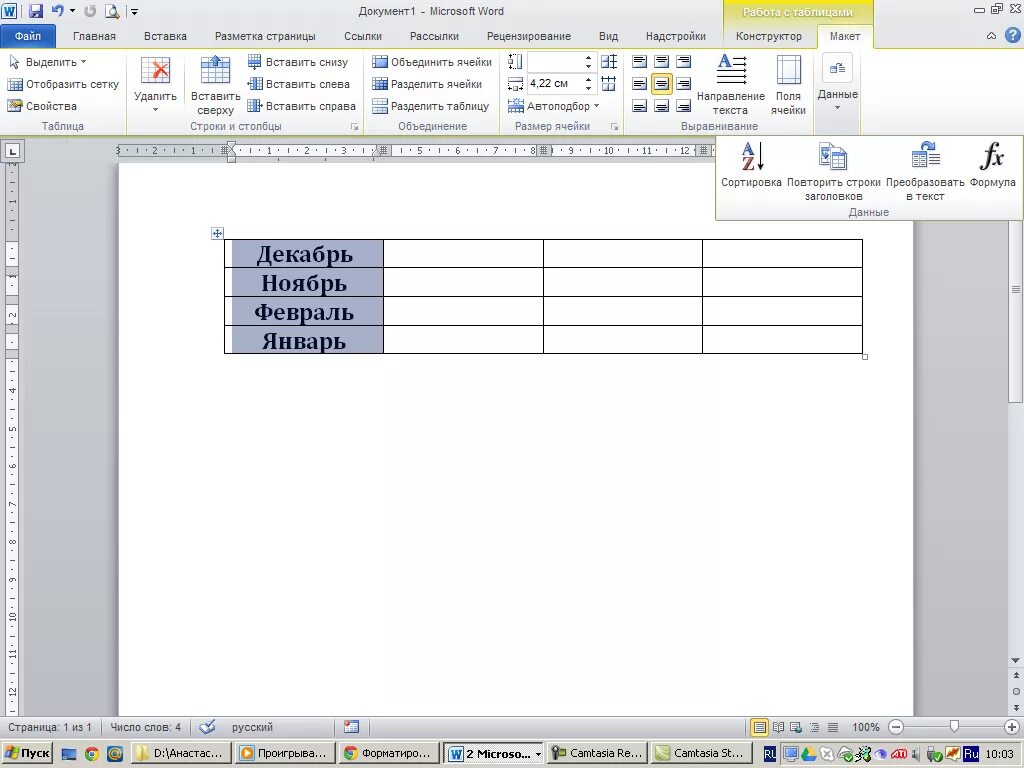Toggle Отобразить сетку (show gridlines)
This screenshot has width=1024, height=768.
tap(63, 84)
